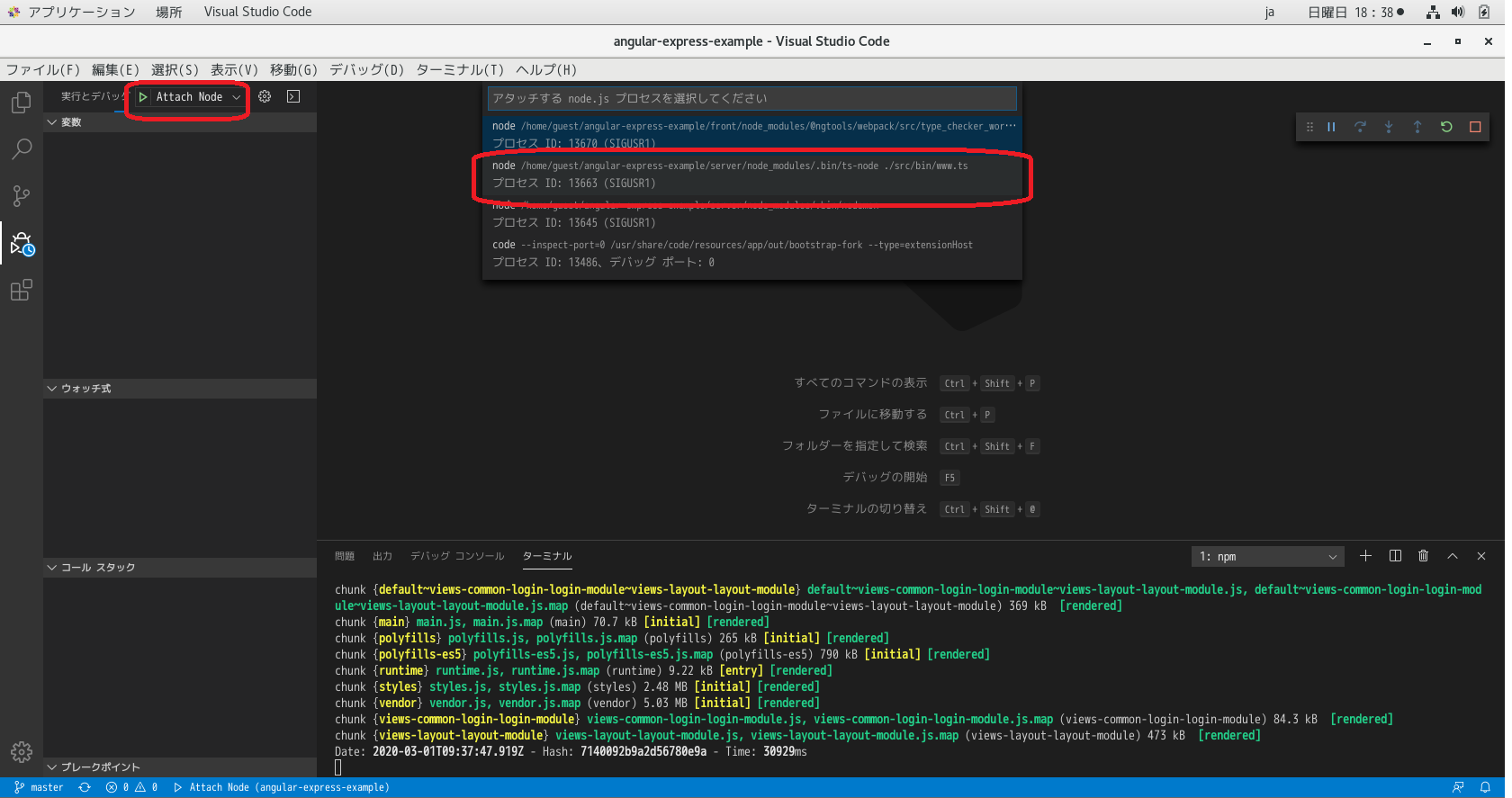Open the ヘルプ(H) menu
The image size is (1512, 798).
click(x=546, y=70)
